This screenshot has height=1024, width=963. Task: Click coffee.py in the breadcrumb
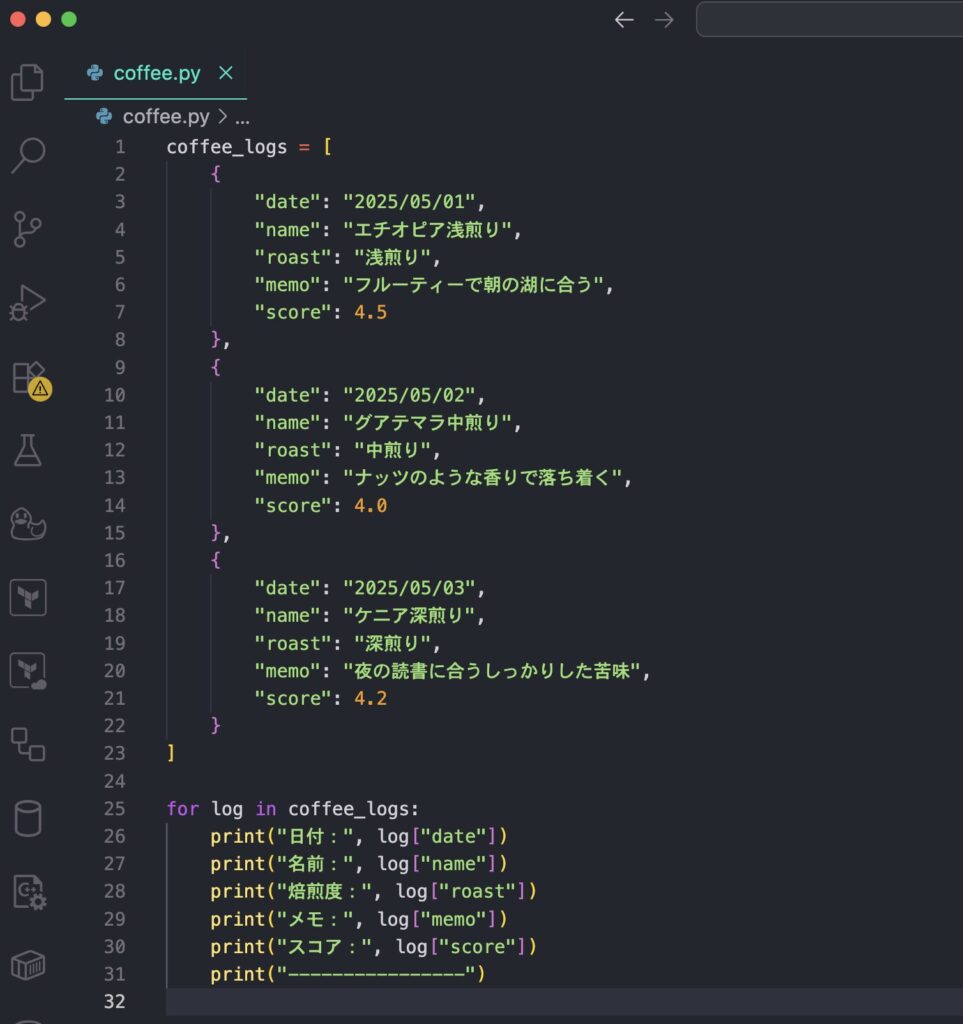click(x=165, y=117)
